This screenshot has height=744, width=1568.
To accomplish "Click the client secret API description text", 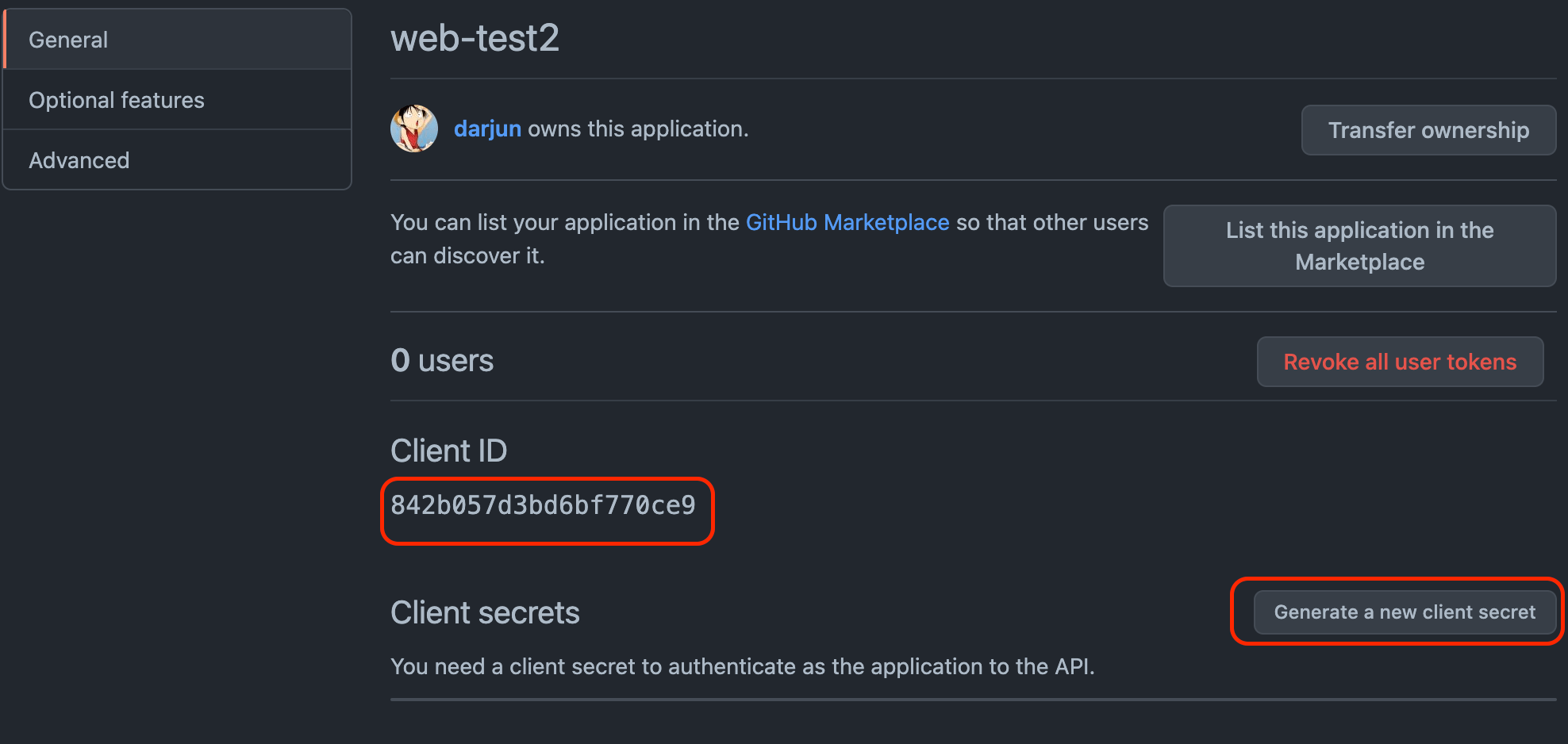I will click(x=742, y=666).
